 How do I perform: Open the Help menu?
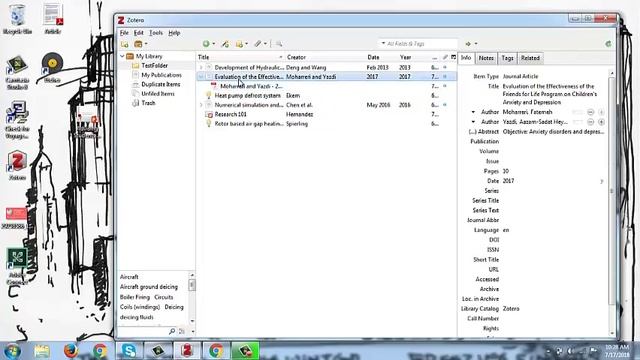(174, 33)
